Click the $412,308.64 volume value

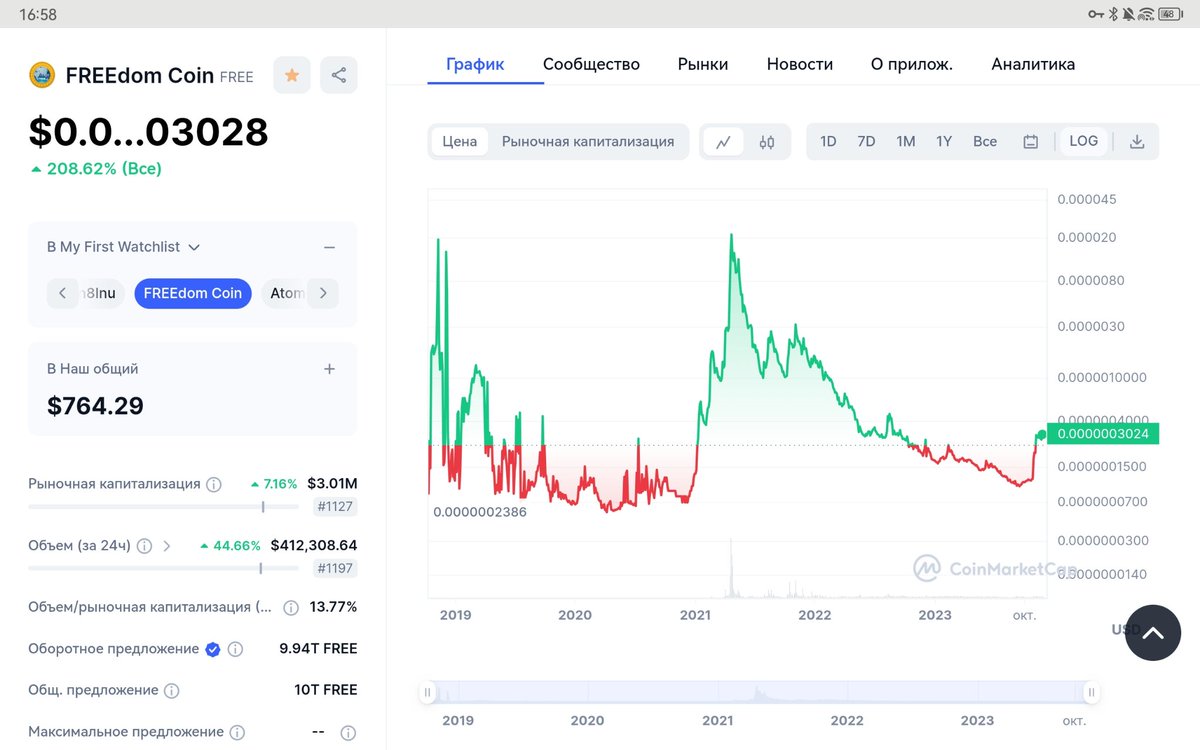tap(314, 546)
